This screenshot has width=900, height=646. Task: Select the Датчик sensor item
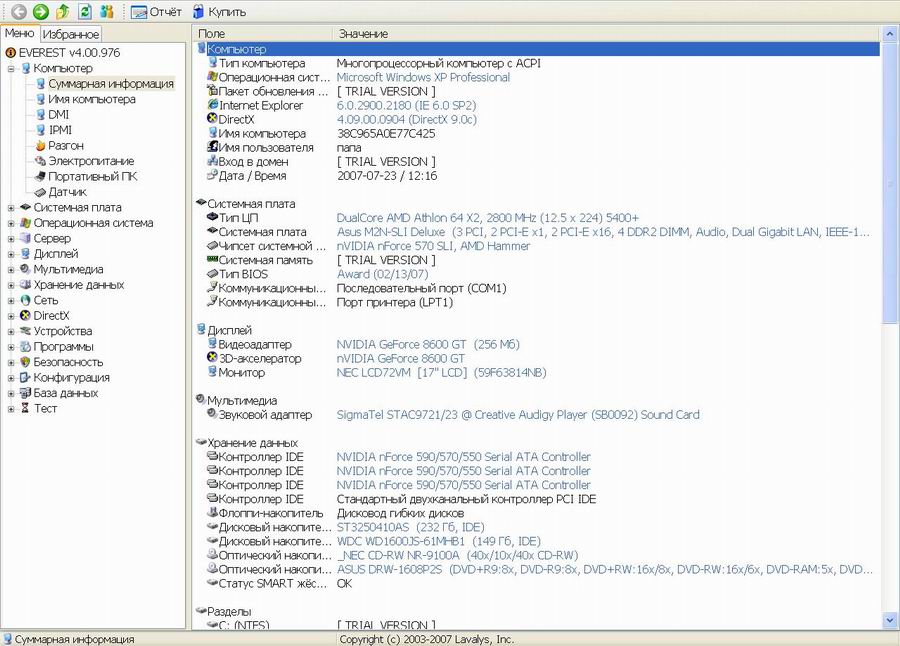pos(67,191)
